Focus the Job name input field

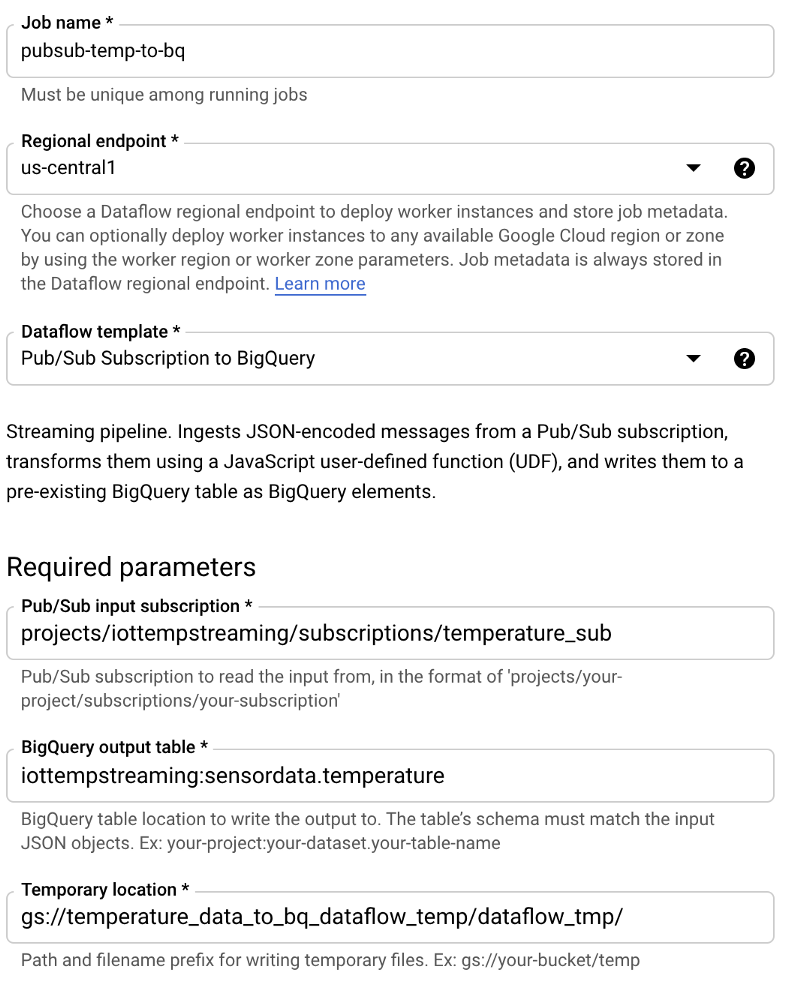click(x=390, y=52)
